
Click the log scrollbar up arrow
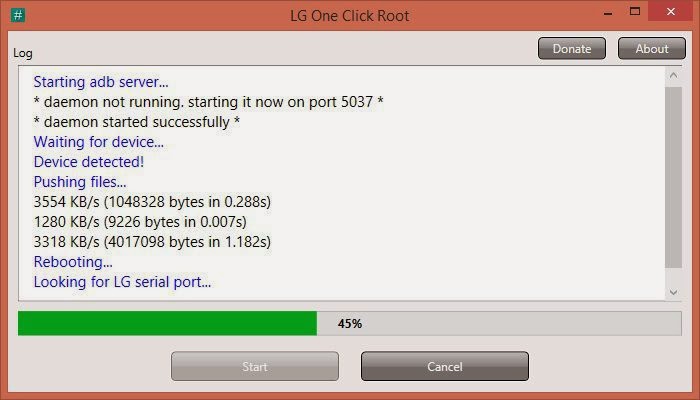(x=673, y=75)
